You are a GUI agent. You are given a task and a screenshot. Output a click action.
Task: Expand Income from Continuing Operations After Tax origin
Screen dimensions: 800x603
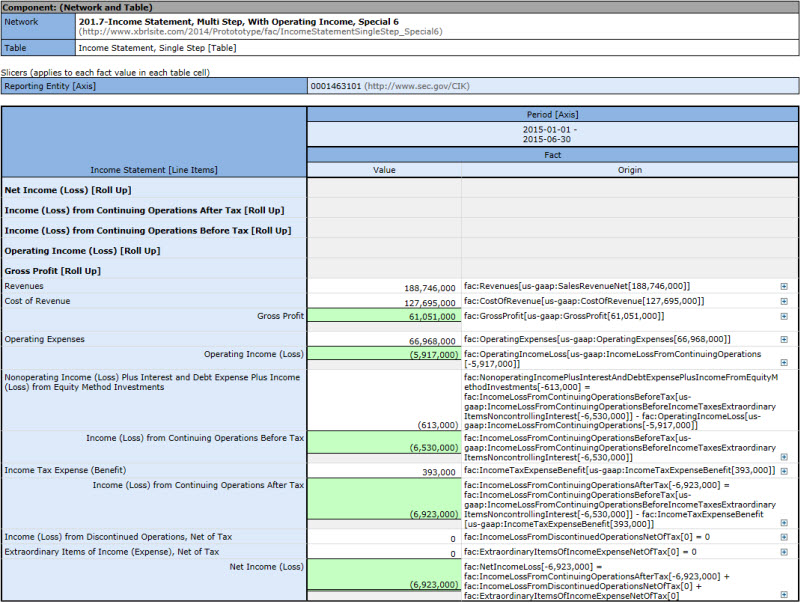click(784, 523)
